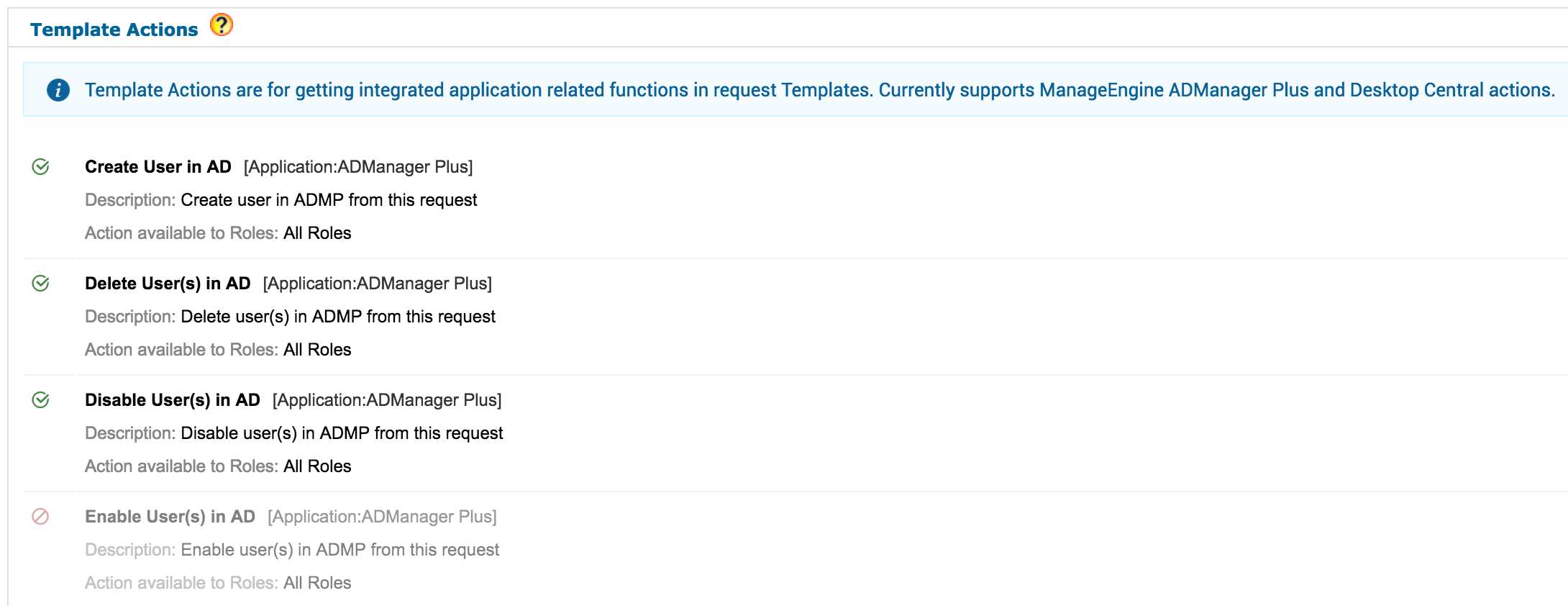Click All Roles under Disable User(s) in AD
Image resolution: width=1568 pixels, height=606 pixels.
[317, 466]
